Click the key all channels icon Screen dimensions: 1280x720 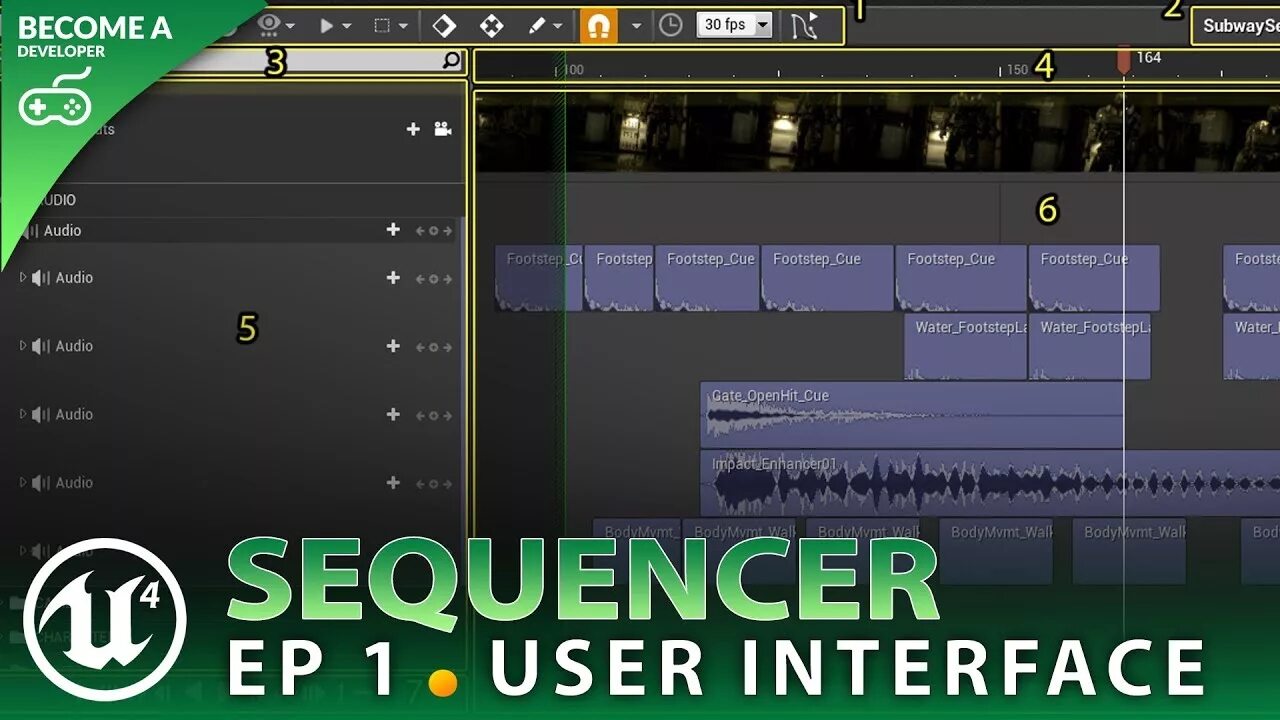tap(491, 25)
